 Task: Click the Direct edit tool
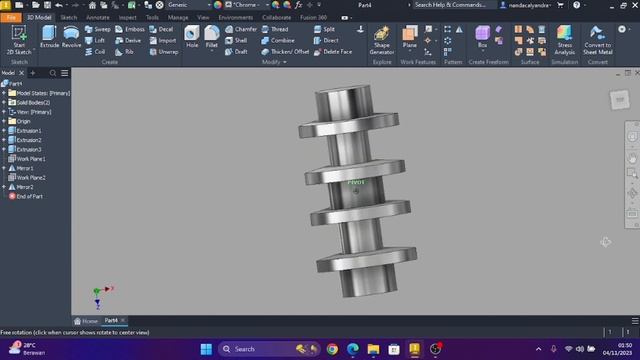pyautogui.click(x=326, y=40)
